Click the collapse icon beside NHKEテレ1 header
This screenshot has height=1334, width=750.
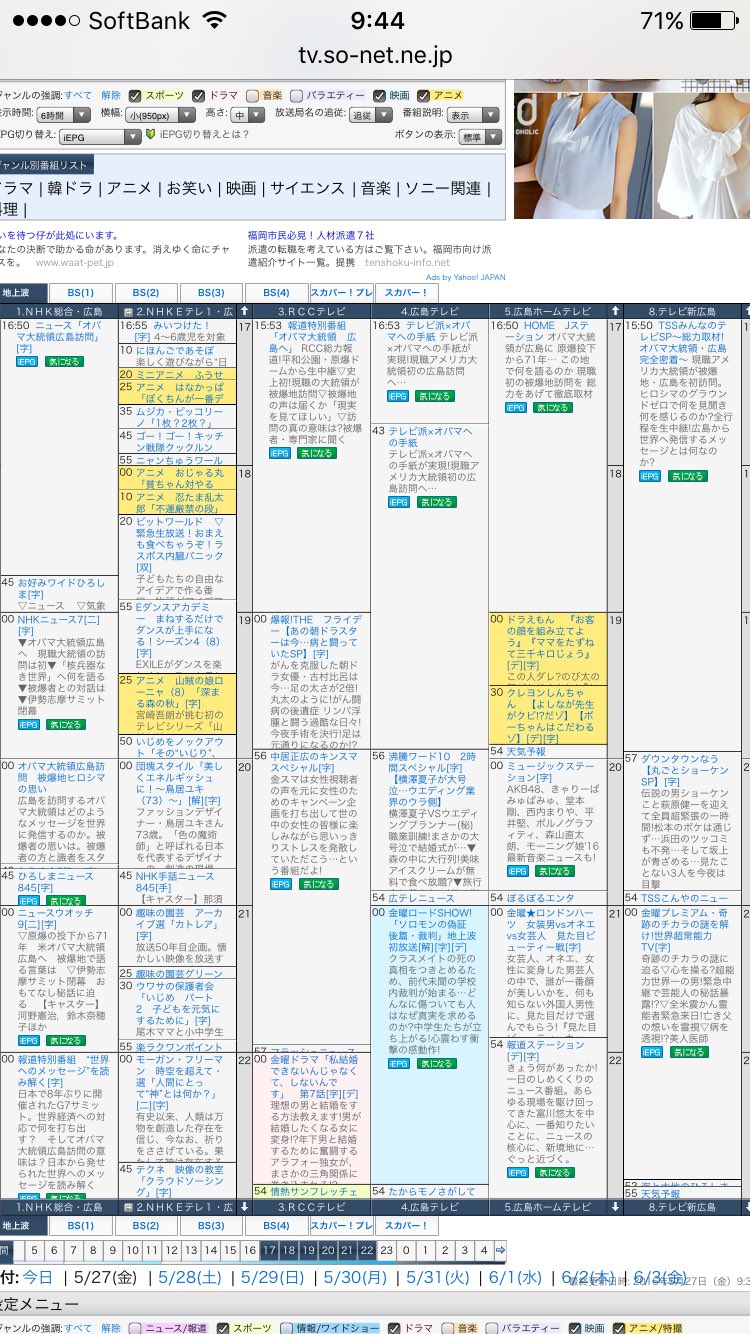click(127, 311)
